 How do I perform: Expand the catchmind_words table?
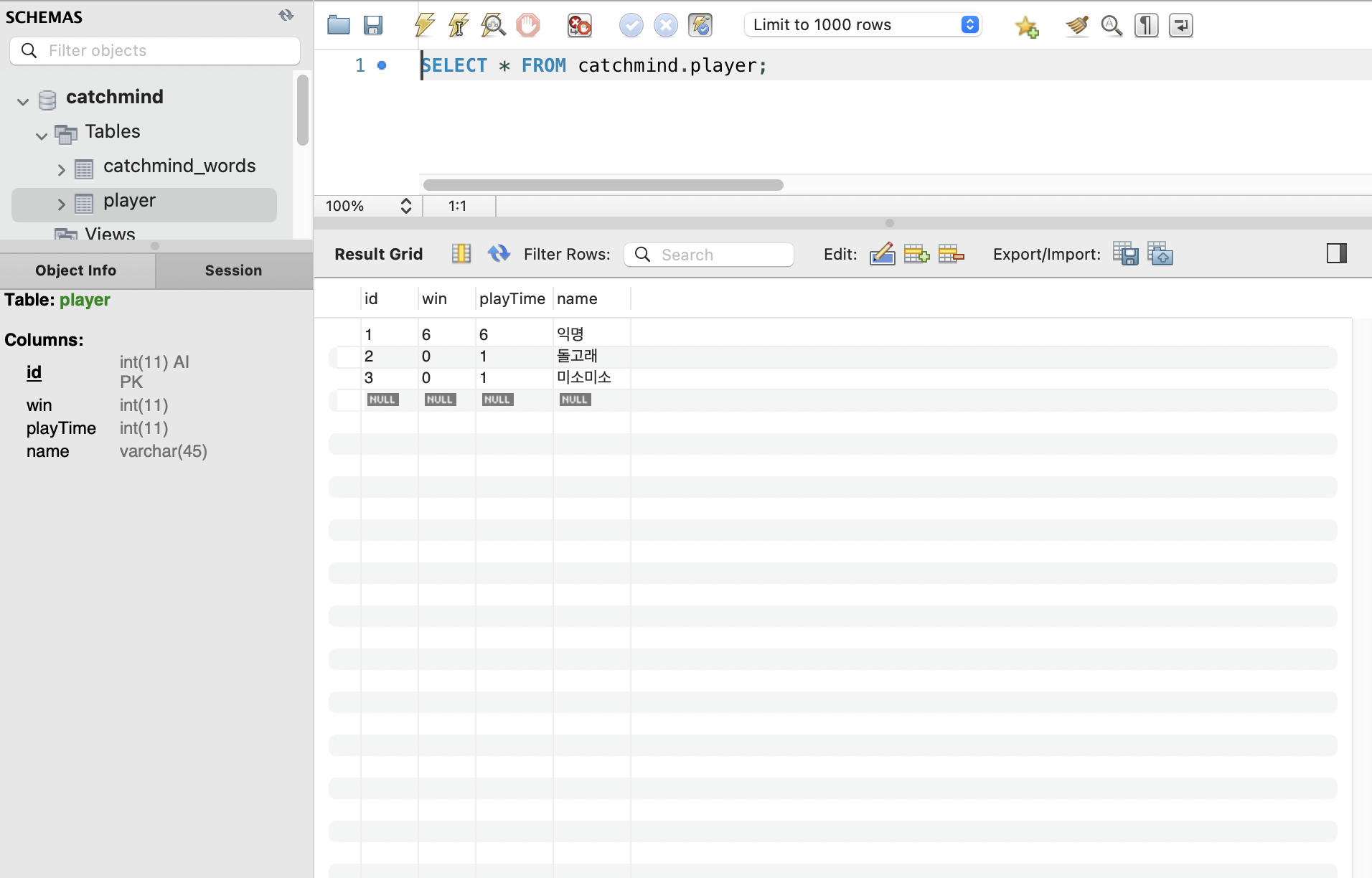coord(62,169)
